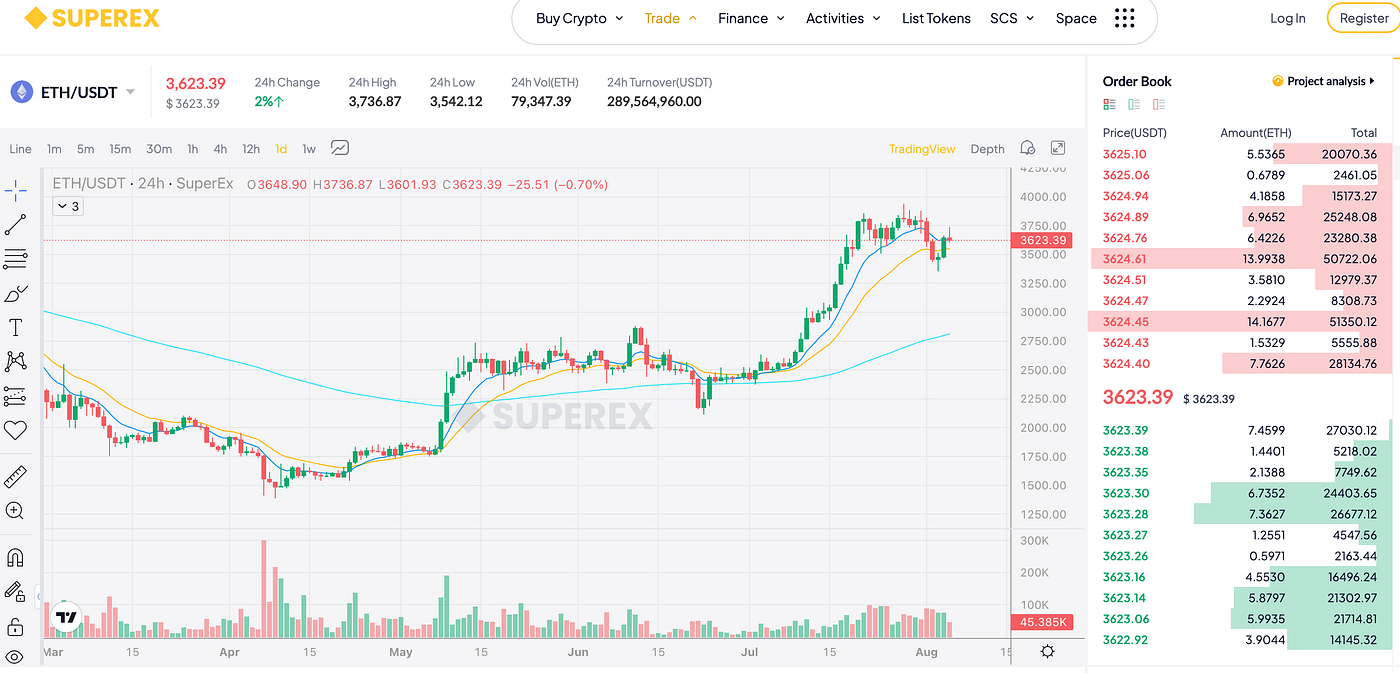Open the ETH/USDT pair selector dropdown
1400x673 pixels.
click(x=88, y=92)
